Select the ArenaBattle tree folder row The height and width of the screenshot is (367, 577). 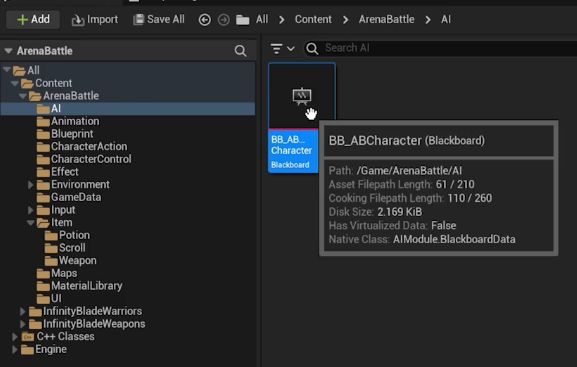(128, 96)
